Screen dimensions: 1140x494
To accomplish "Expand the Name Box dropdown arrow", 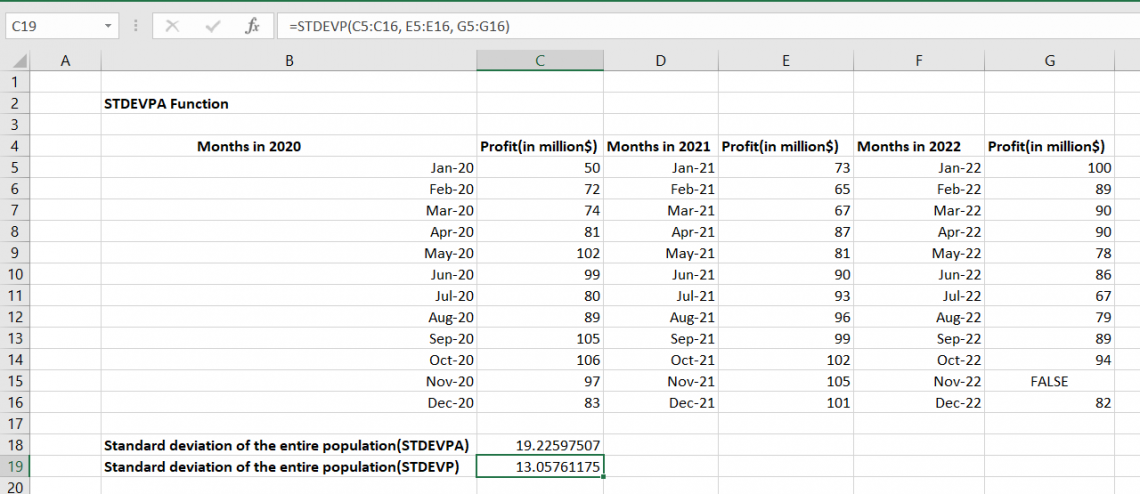I will click(108, 27).
